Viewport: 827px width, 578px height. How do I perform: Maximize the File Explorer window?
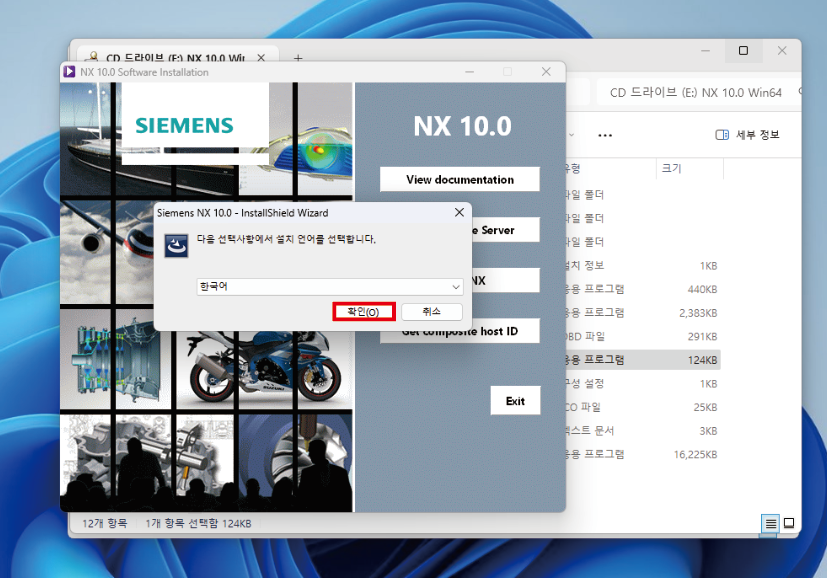743,51
